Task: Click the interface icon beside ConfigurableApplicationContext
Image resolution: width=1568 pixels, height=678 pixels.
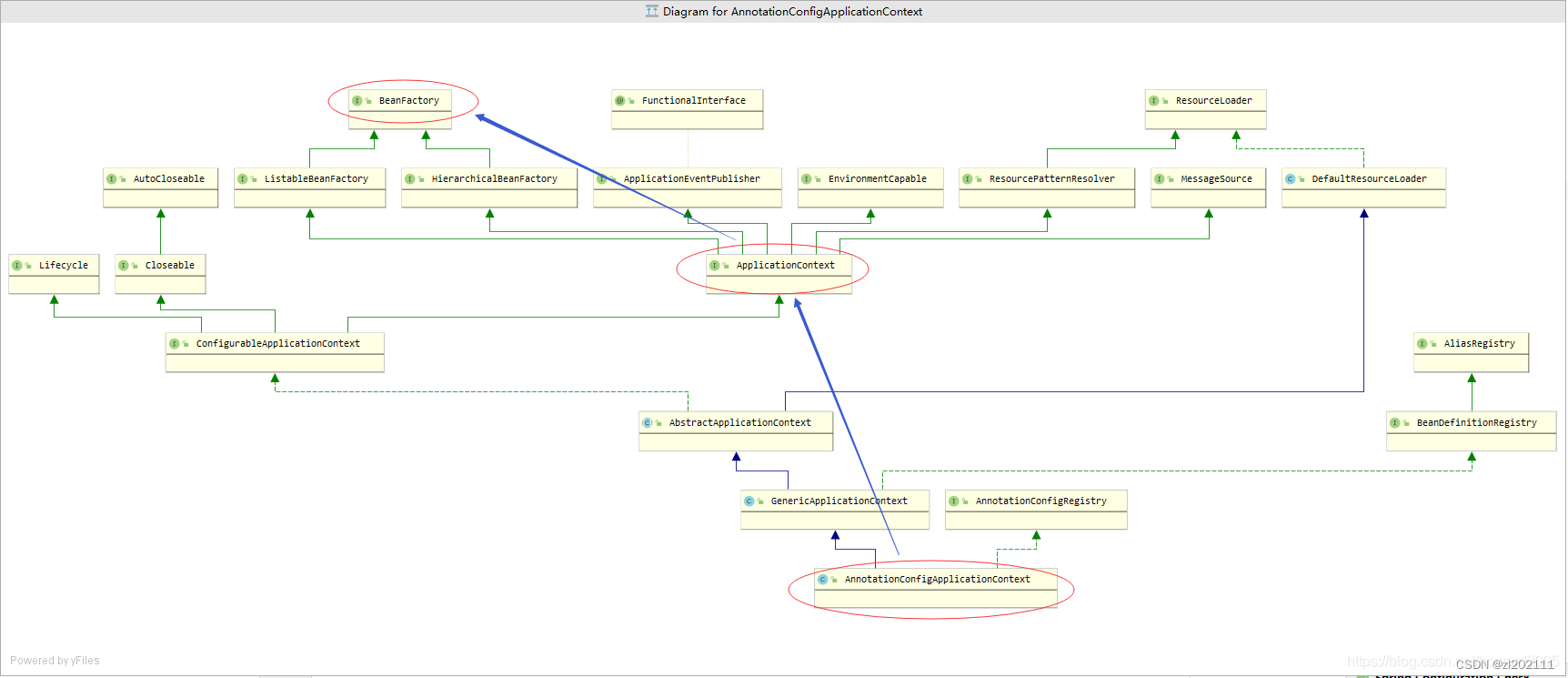Action: pyautogui.click(x=175, y=344)
